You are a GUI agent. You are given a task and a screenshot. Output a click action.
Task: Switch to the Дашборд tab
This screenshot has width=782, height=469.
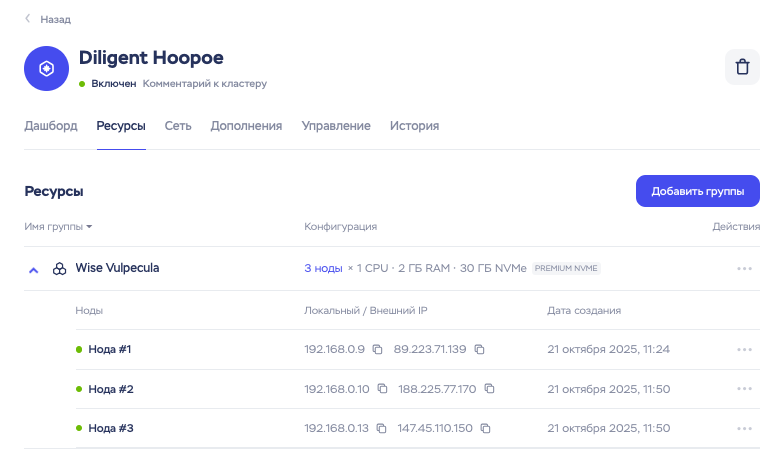(50, 126)
